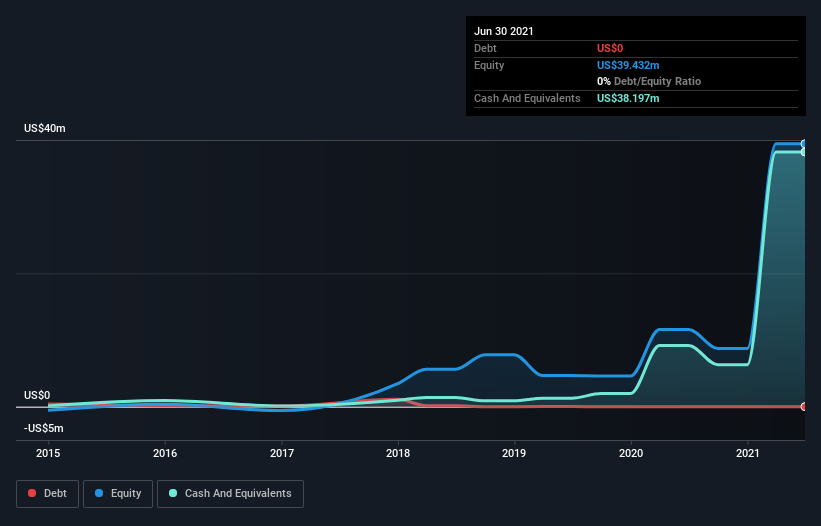Click the red US$0 debt value
The height and width of the screenshot is (526, 821).
pyautogui.click(x=610, y=48)
